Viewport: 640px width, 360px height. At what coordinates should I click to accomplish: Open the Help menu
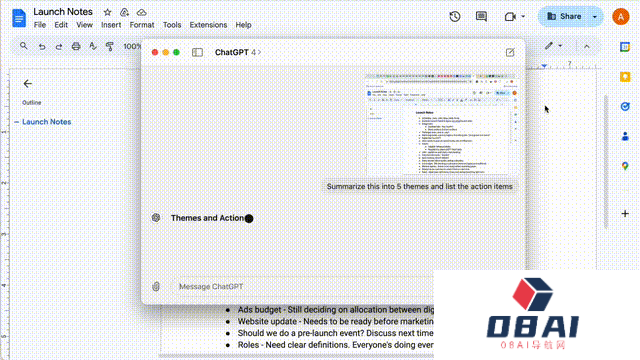point(243,25)
